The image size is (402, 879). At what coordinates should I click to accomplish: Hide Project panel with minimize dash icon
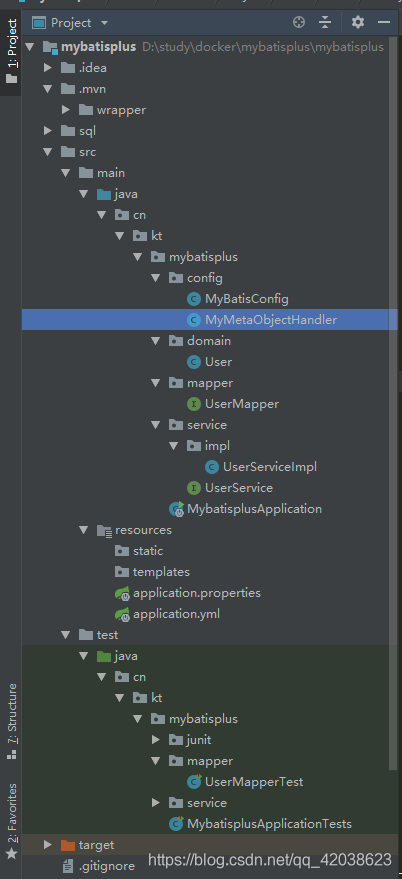(384, 22)
